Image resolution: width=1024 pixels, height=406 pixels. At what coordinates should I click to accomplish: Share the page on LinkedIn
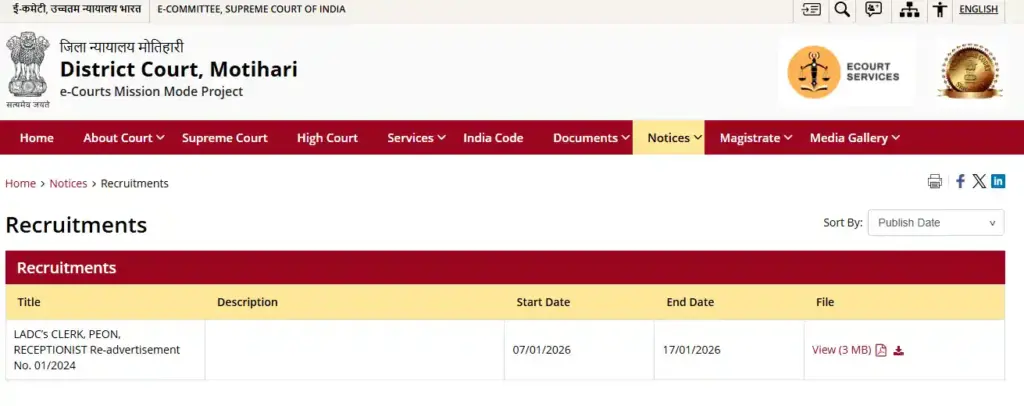(x=998, y=181)
